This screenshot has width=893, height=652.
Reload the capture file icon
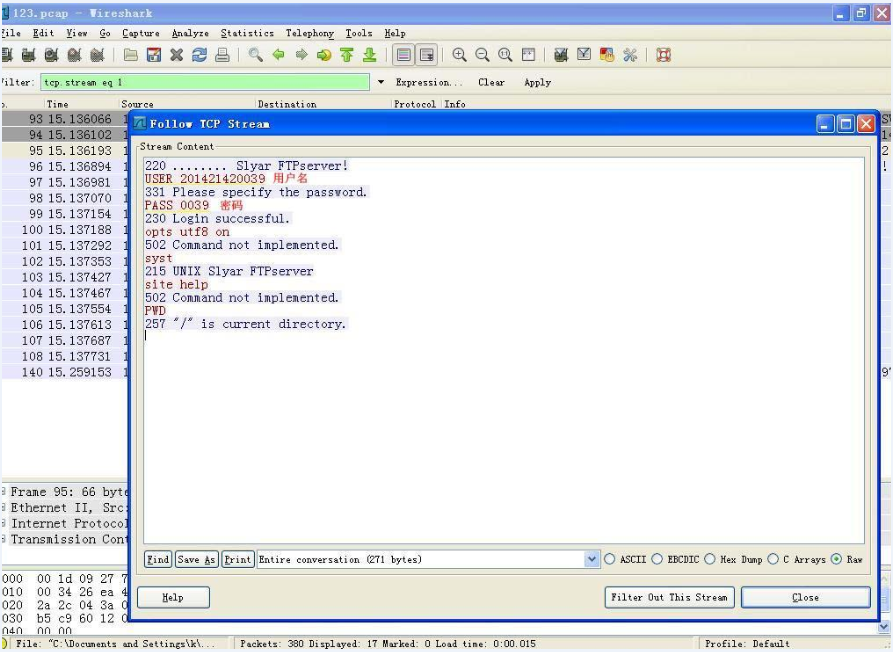[x=199, y=55]
